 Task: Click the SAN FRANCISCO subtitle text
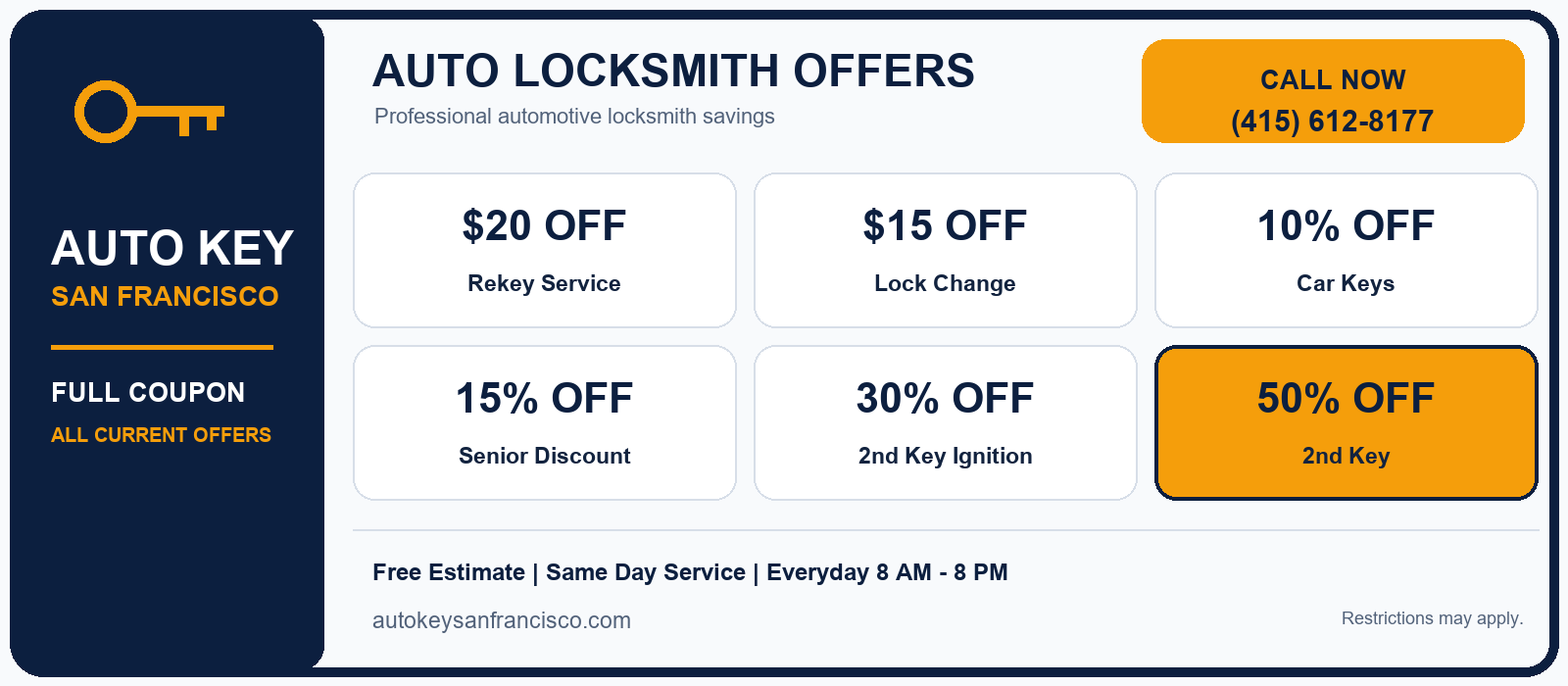click(165, 296)
